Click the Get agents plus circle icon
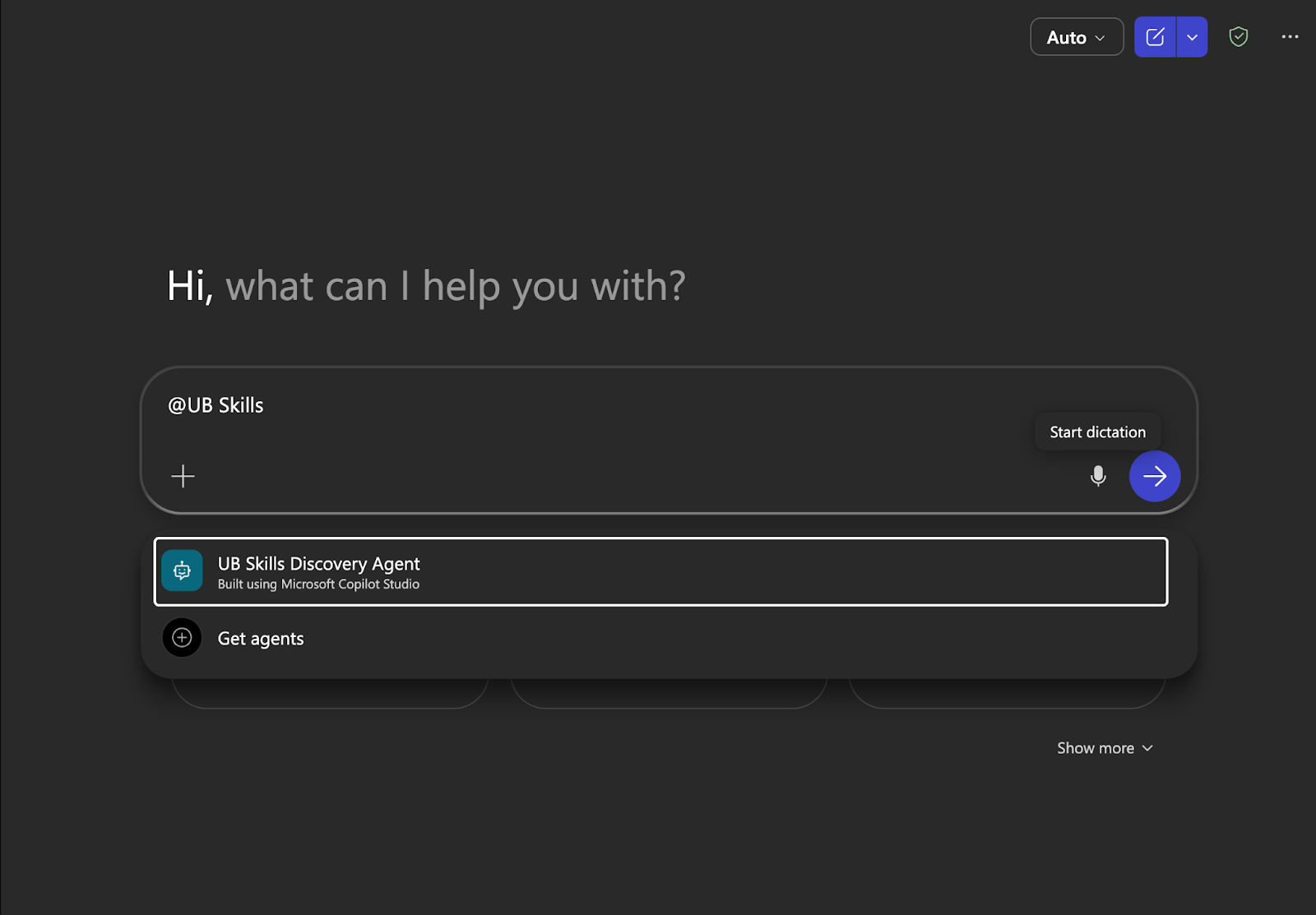 pyautogui.click(x=182, y=638)
